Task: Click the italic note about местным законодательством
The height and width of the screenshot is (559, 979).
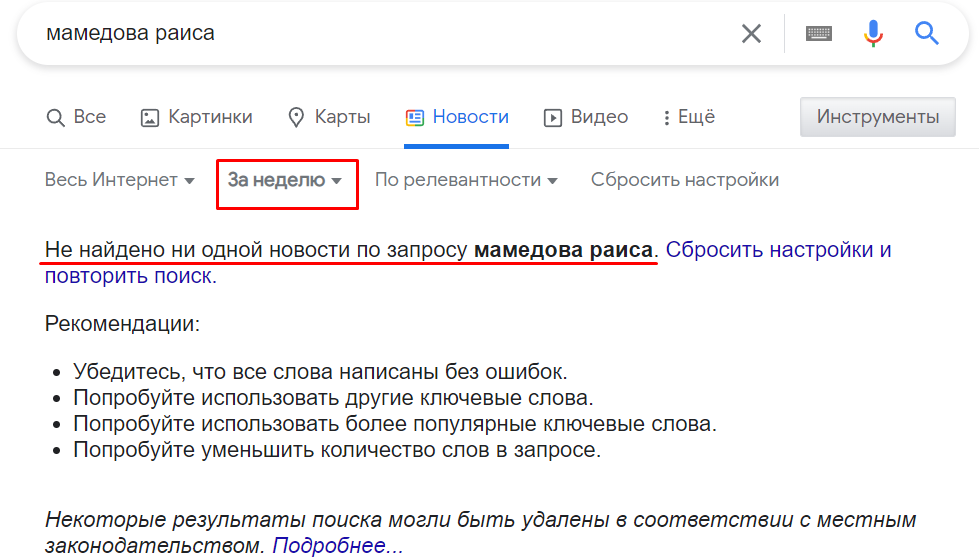Action: click(481, 532)
